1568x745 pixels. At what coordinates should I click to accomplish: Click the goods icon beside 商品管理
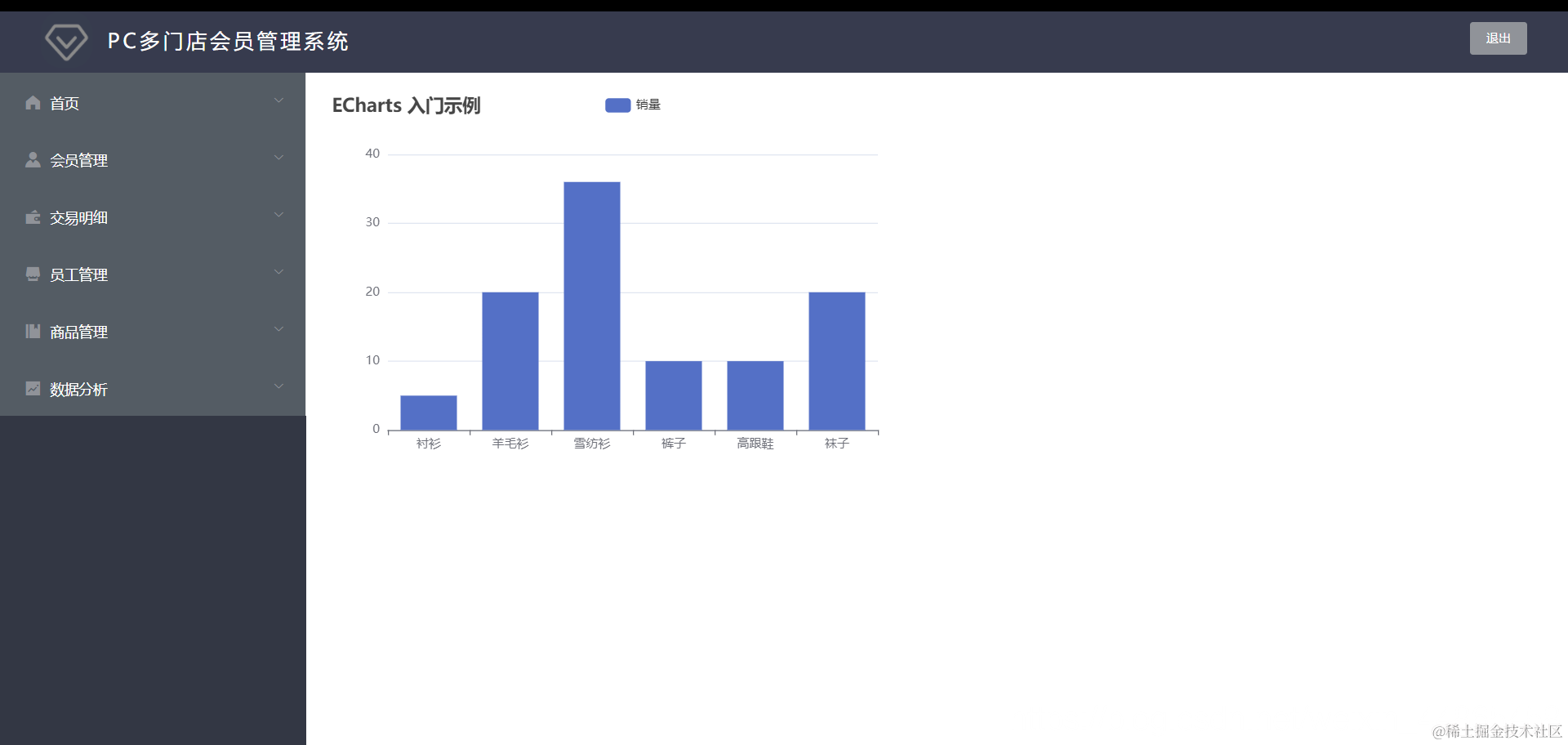pos(33,332)
